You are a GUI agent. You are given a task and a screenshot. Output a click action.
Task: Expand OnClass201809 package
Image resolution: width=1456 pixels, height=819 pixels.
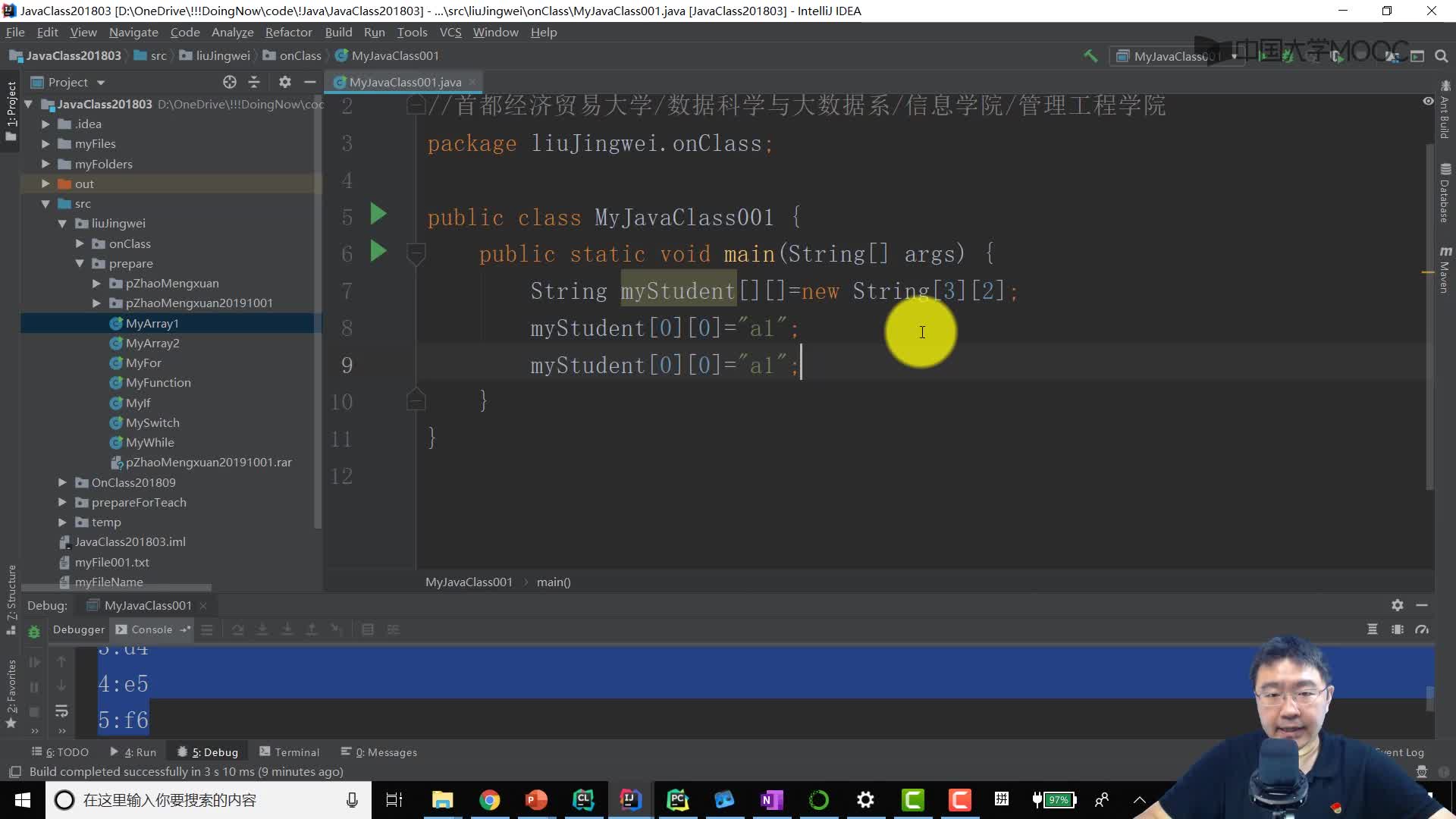[62, 482]
